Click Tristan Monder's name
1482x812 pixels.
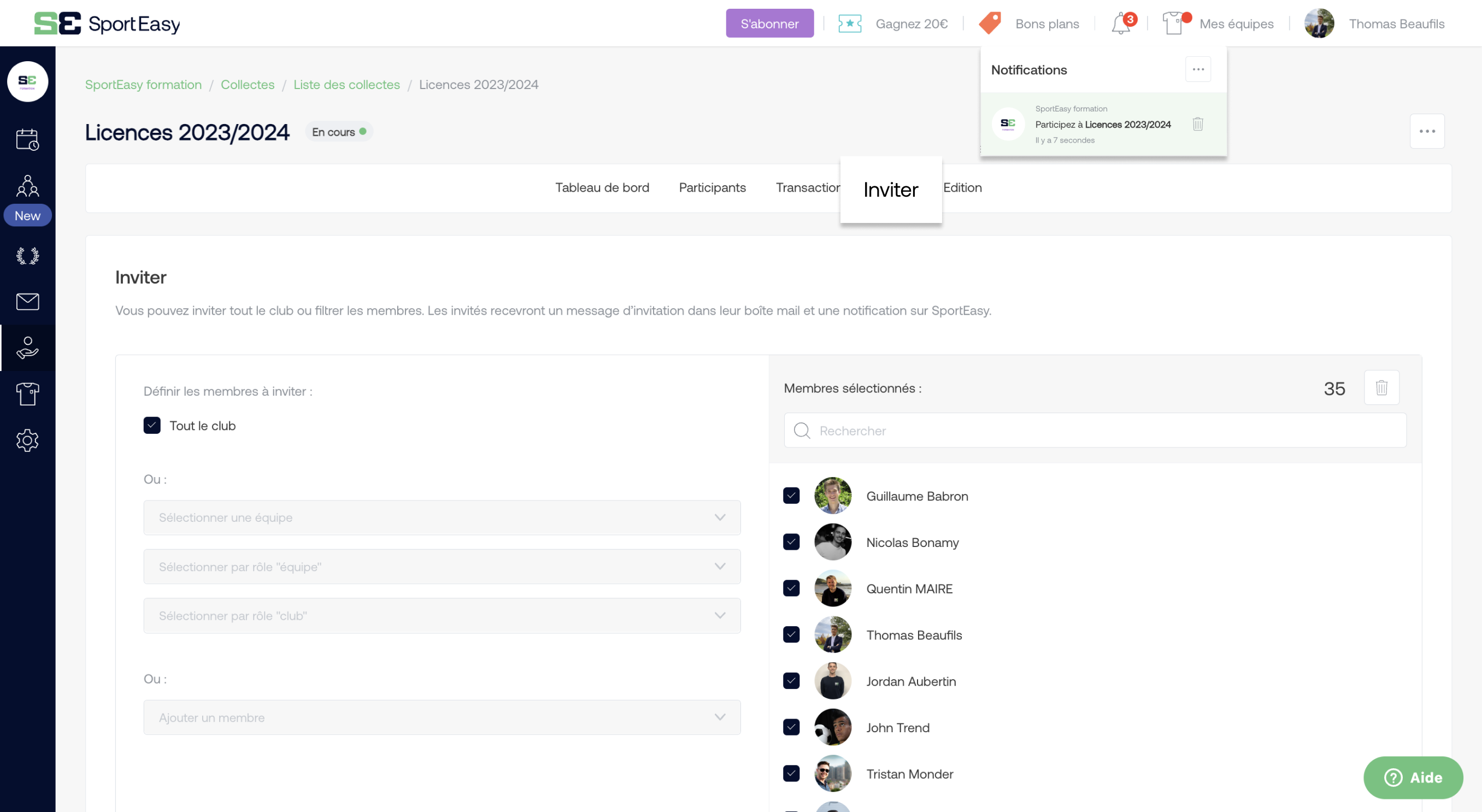point(909,774)
